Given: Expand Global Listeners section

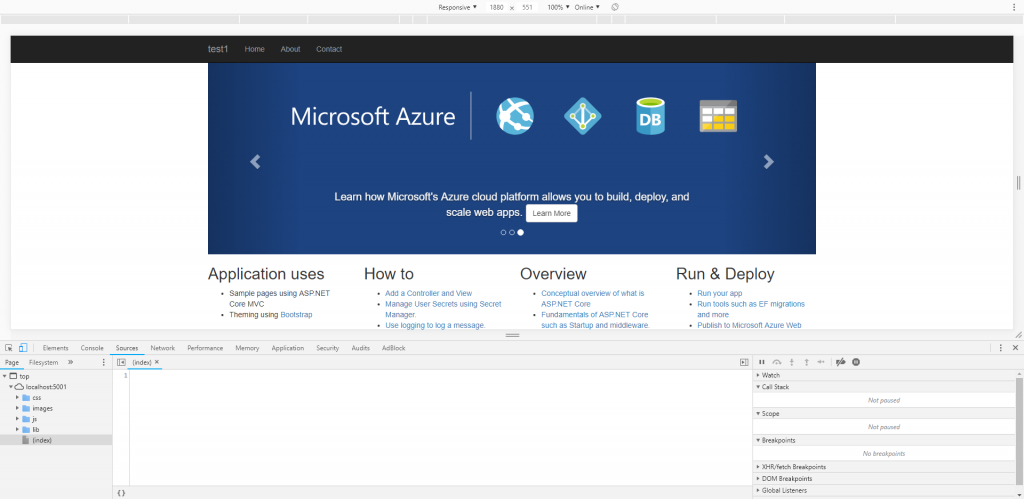Looking at the screenshot, I should coord(886,491).
